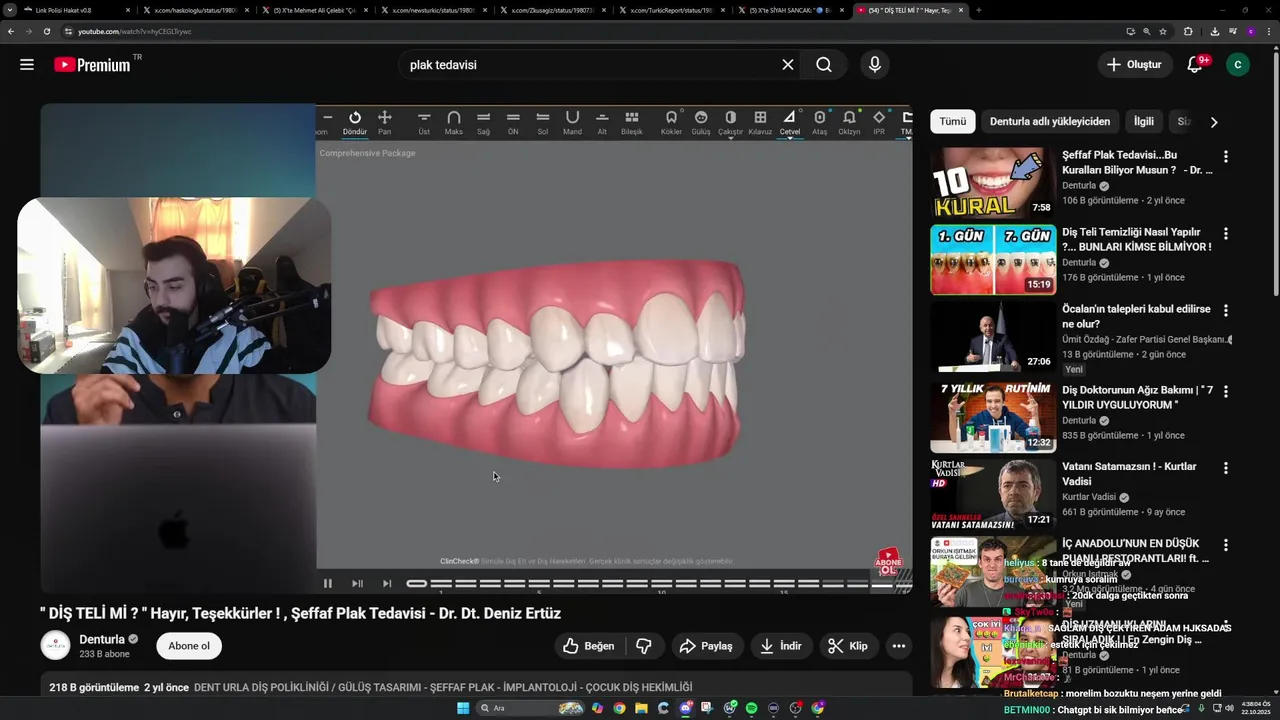Image resolution: width=1280 pixels, height=720 pixels.
Task: Download video using İndir button
Action: click(781, 647)
